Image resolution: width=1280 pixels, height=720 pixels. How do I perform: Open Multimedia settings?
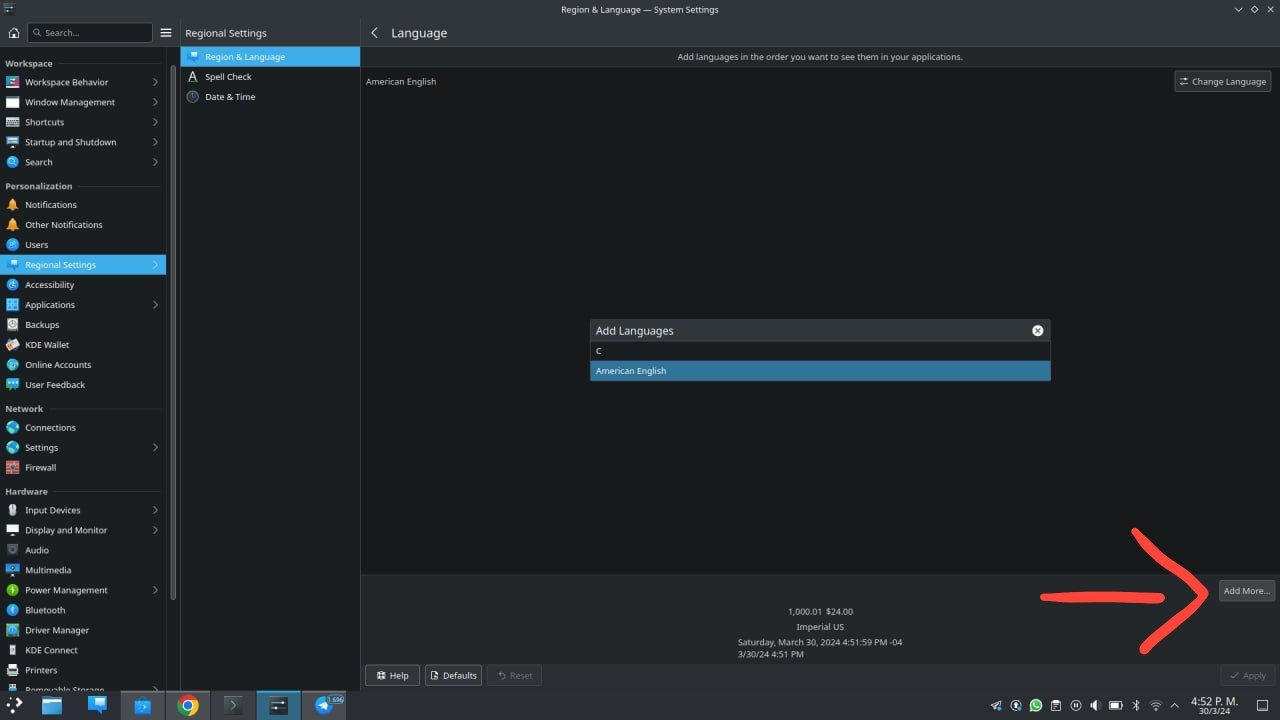[x=83, y=570]
